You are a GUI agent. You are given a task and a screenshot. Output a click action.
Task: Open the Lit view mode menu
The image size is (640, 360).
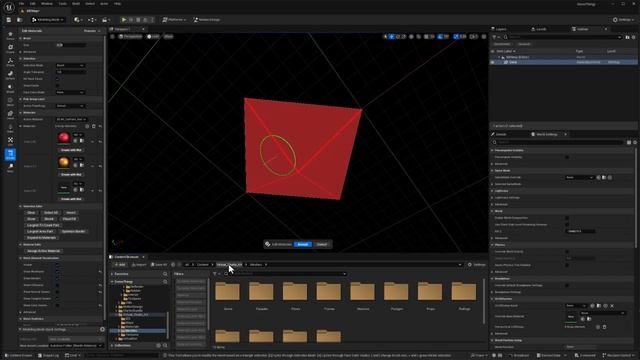coord(153,36)
